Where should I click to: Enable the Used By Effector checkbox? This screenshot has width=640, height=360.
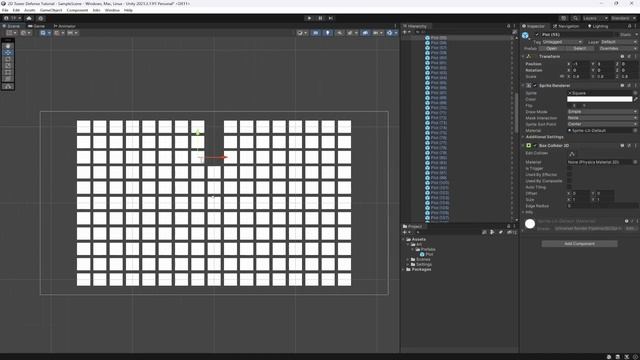pyautogui.click(x=570, y=175)
